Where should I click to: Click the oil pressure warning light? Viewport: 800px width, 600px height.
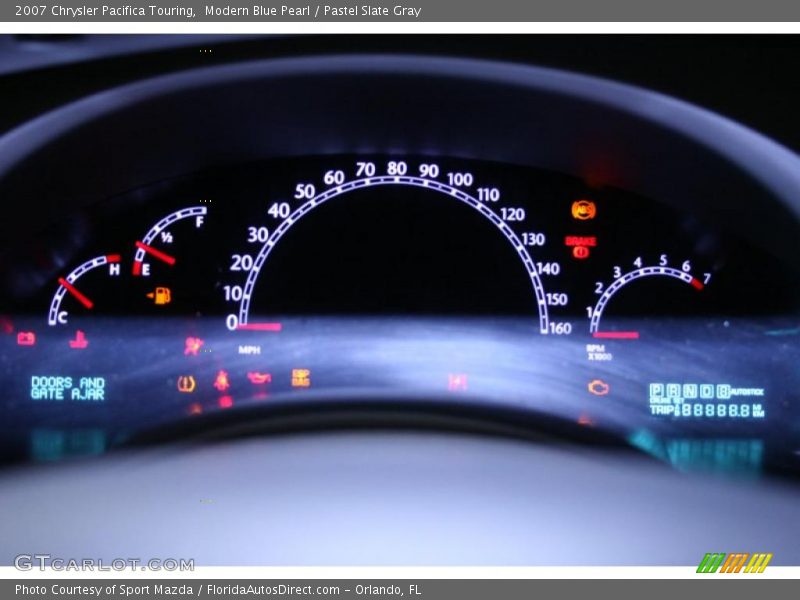[259, 378]
